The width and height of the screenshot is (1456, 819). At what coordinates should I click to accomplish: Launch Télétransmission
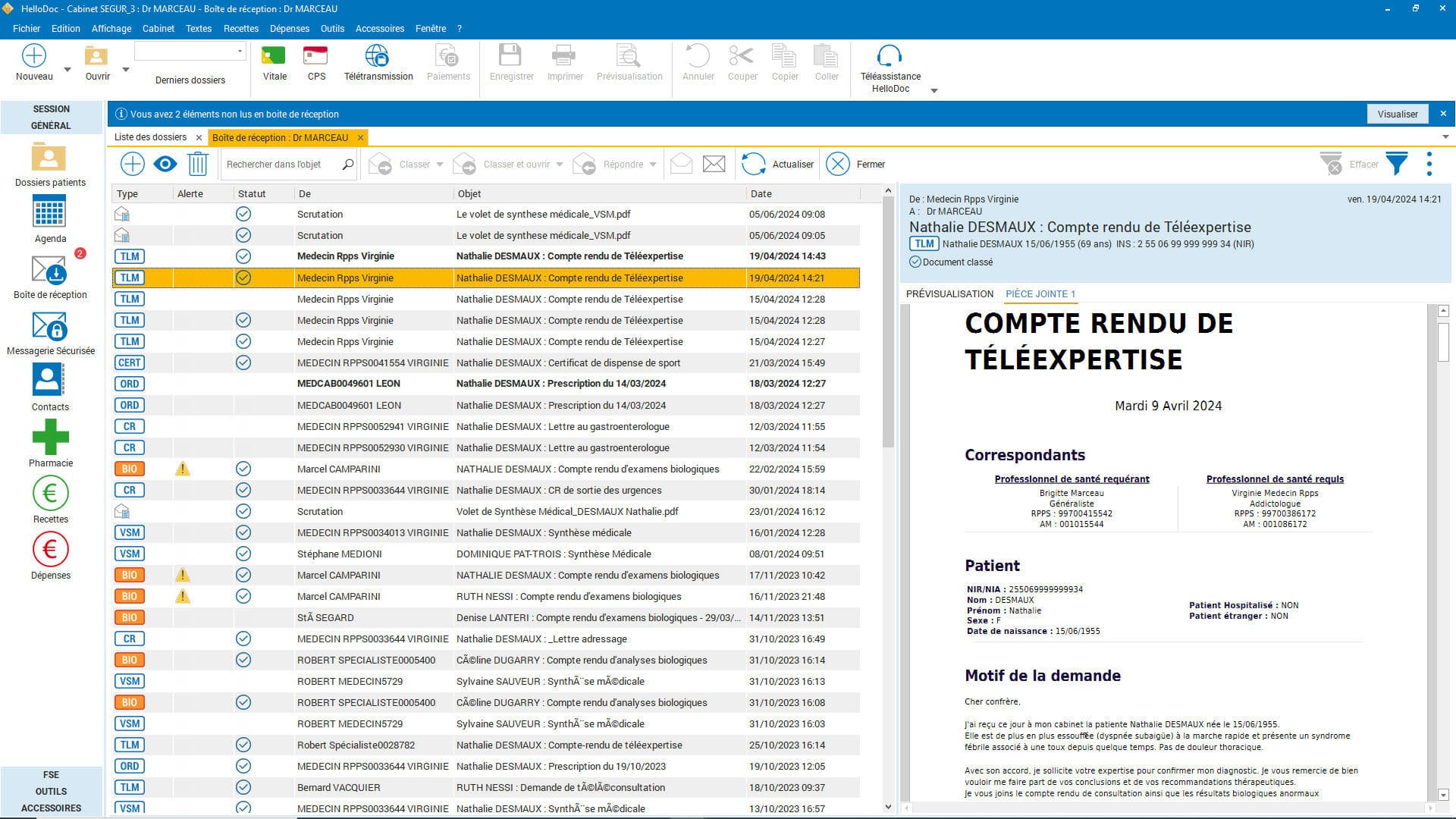378,62
